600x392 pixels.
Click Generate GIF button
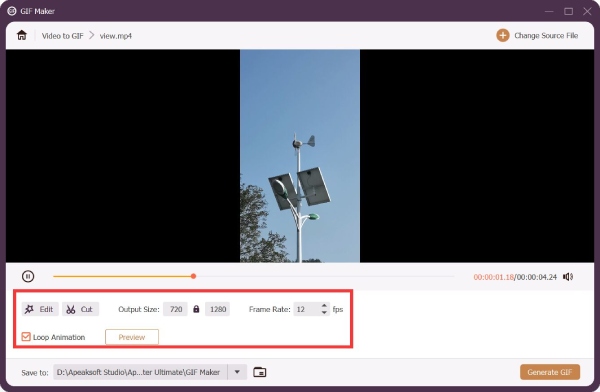coord(550,372)
